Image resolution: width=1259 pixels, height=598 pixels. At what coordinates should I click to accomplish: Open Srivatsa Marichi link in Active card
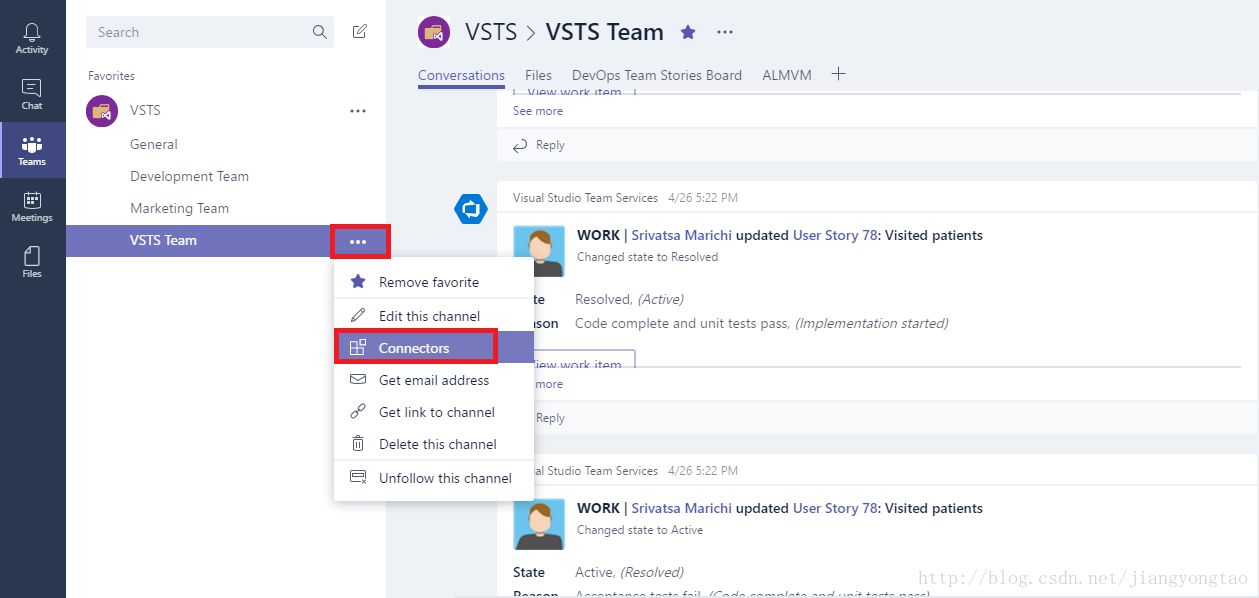click(682, 509)
